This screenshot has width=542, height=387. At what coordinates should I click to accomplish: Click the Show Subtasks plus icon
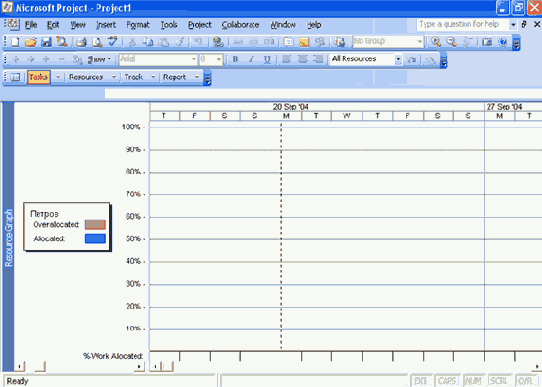(46, 59)
